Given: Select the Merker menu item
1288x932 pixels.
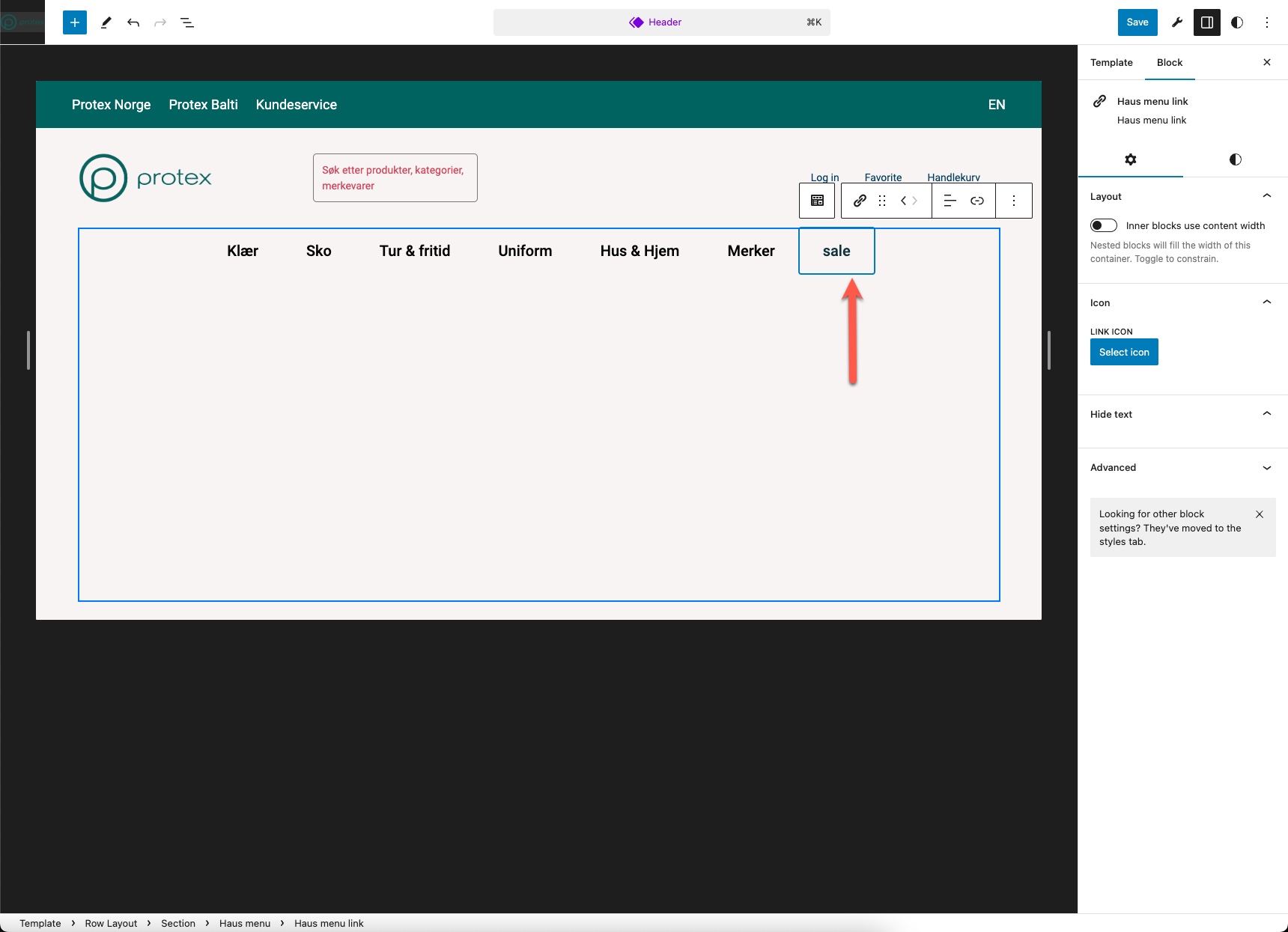Looking at the screenshot, I should pyautogui.click(x=751, y=251).
